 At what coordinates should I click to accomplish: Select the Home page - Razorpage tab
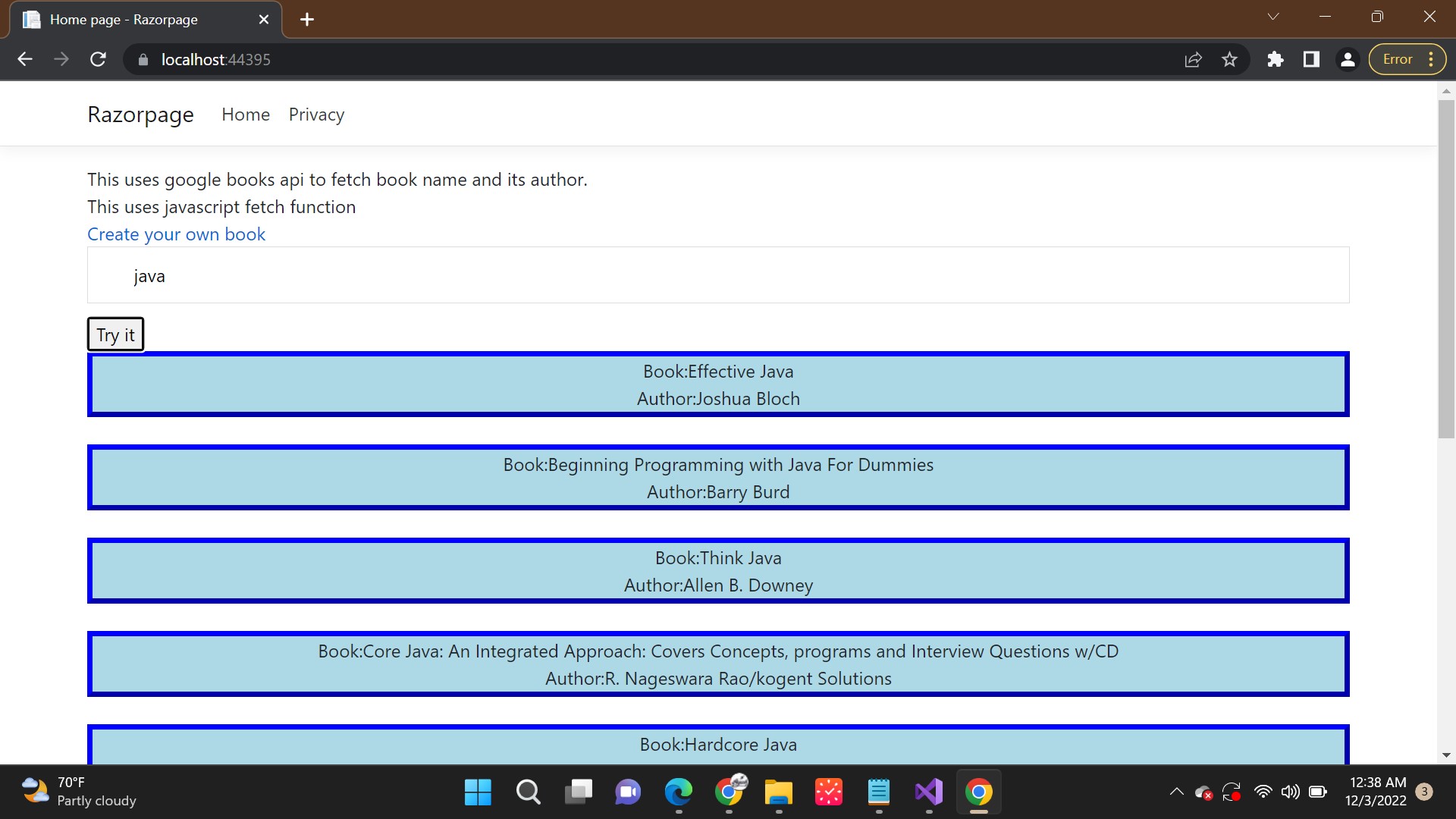click(x=145, y=20)
